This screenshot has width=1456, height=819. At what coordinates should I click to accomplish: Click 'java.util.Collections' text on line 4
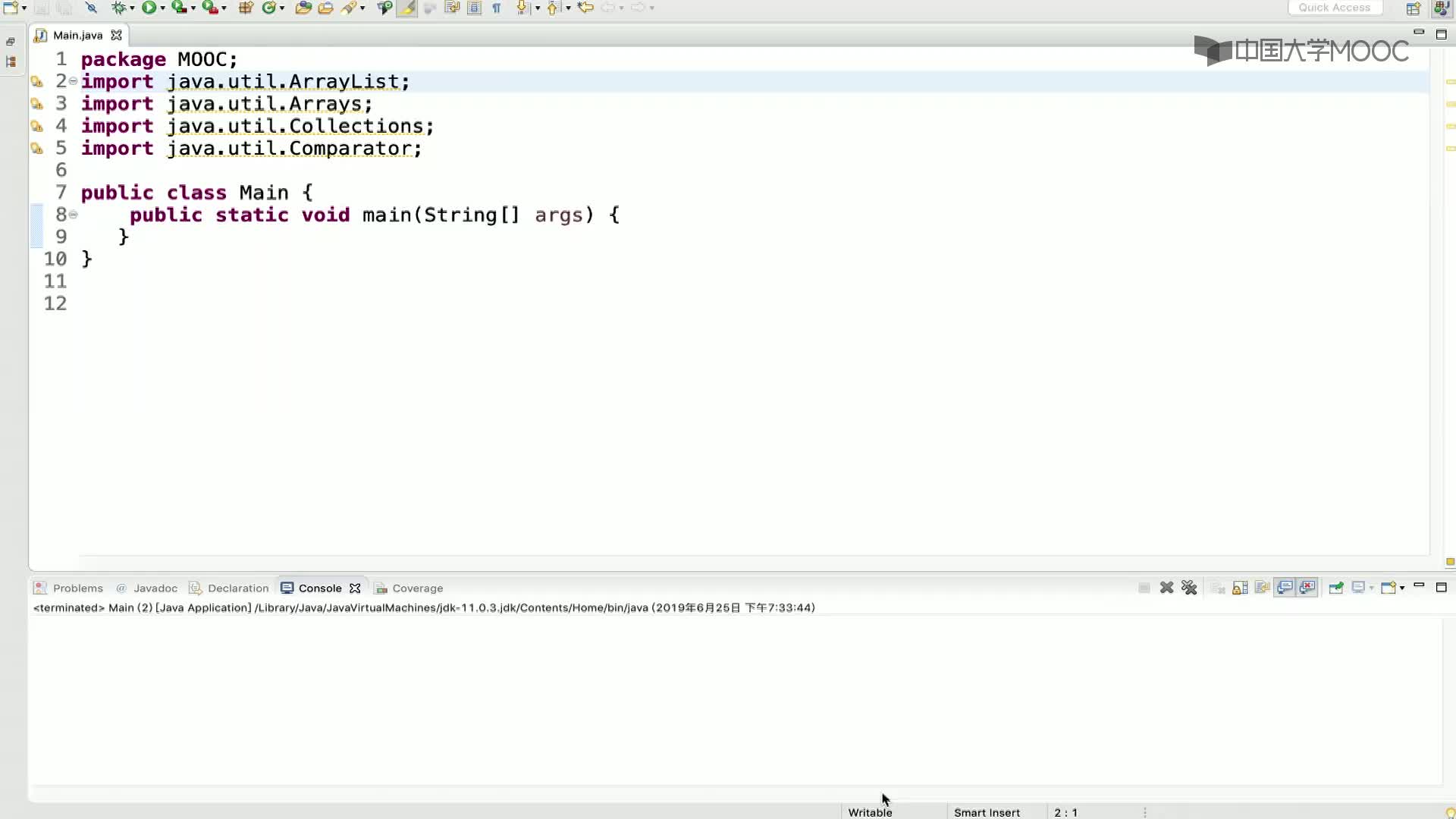(x=294, y=126)
